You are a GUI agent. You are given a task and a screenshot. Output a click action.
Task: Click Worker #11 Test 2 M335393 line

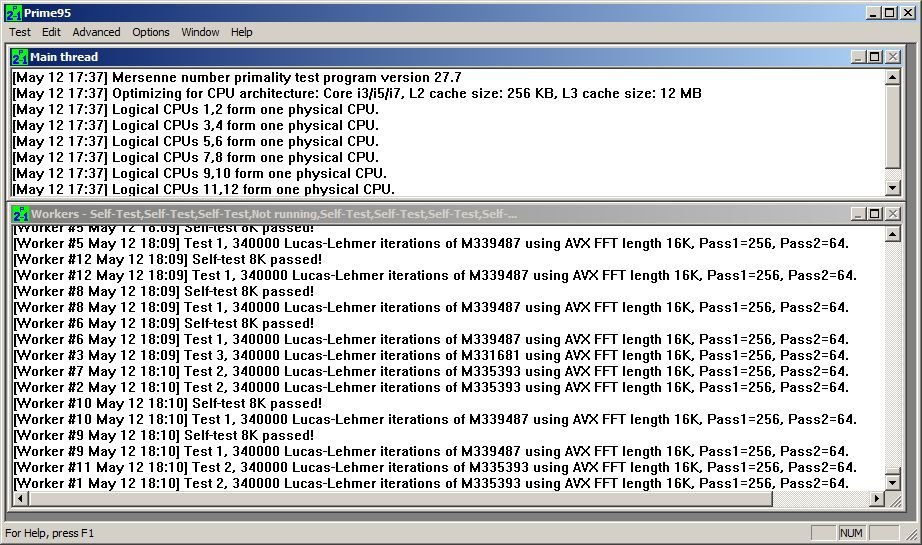coord(435,467)
